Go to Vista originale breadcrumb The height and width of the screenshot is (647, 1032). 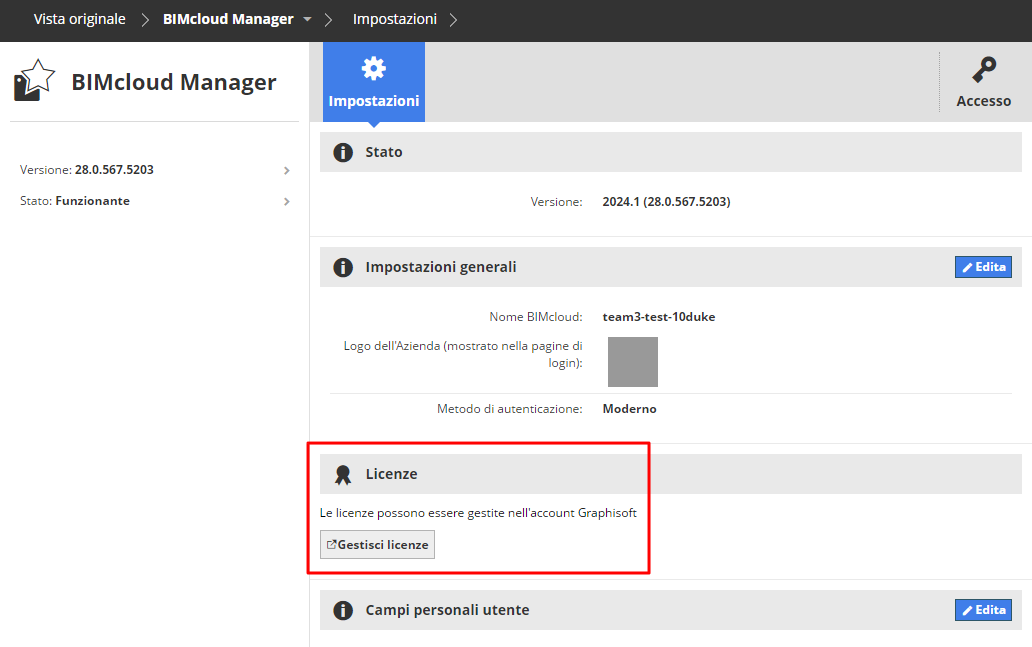(x=80, y=19)
